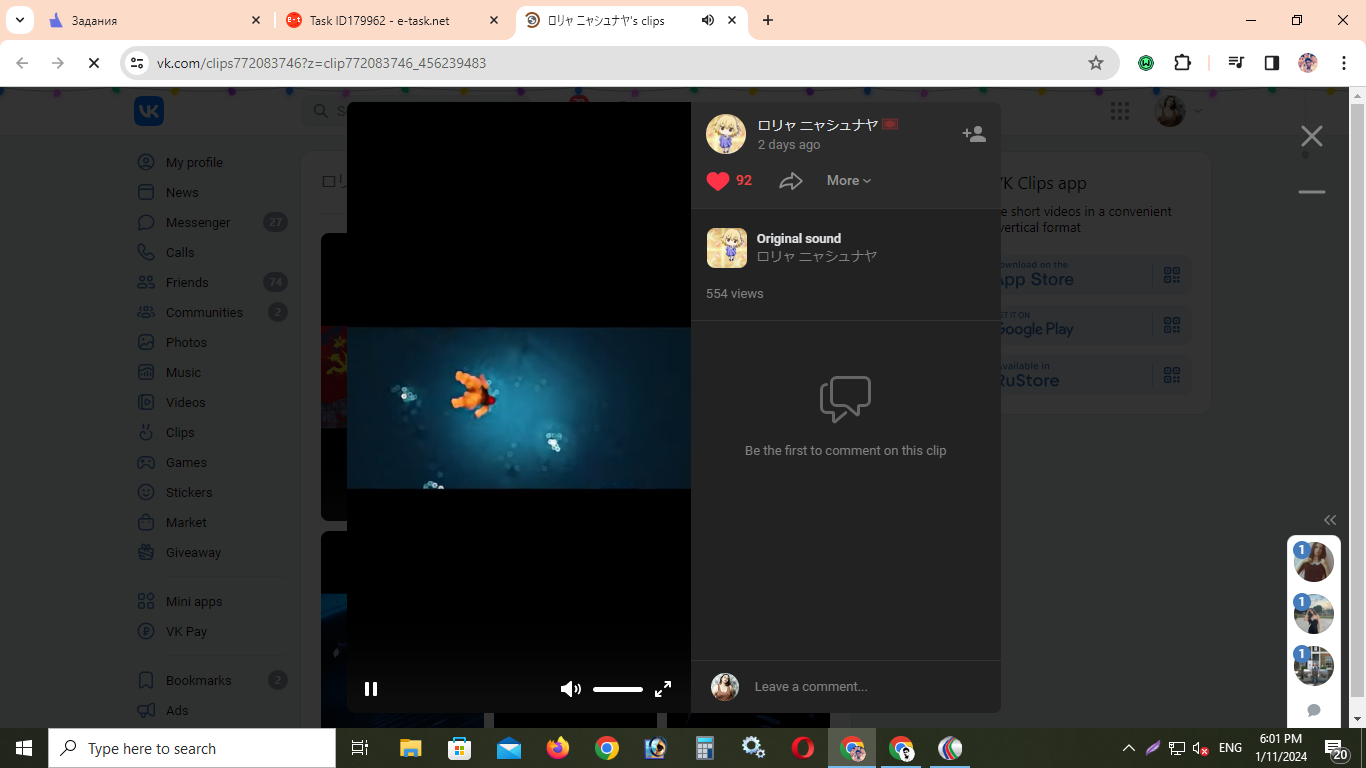Open Messenger in the sidebar

pyautogui.click(x=198, y=222)
